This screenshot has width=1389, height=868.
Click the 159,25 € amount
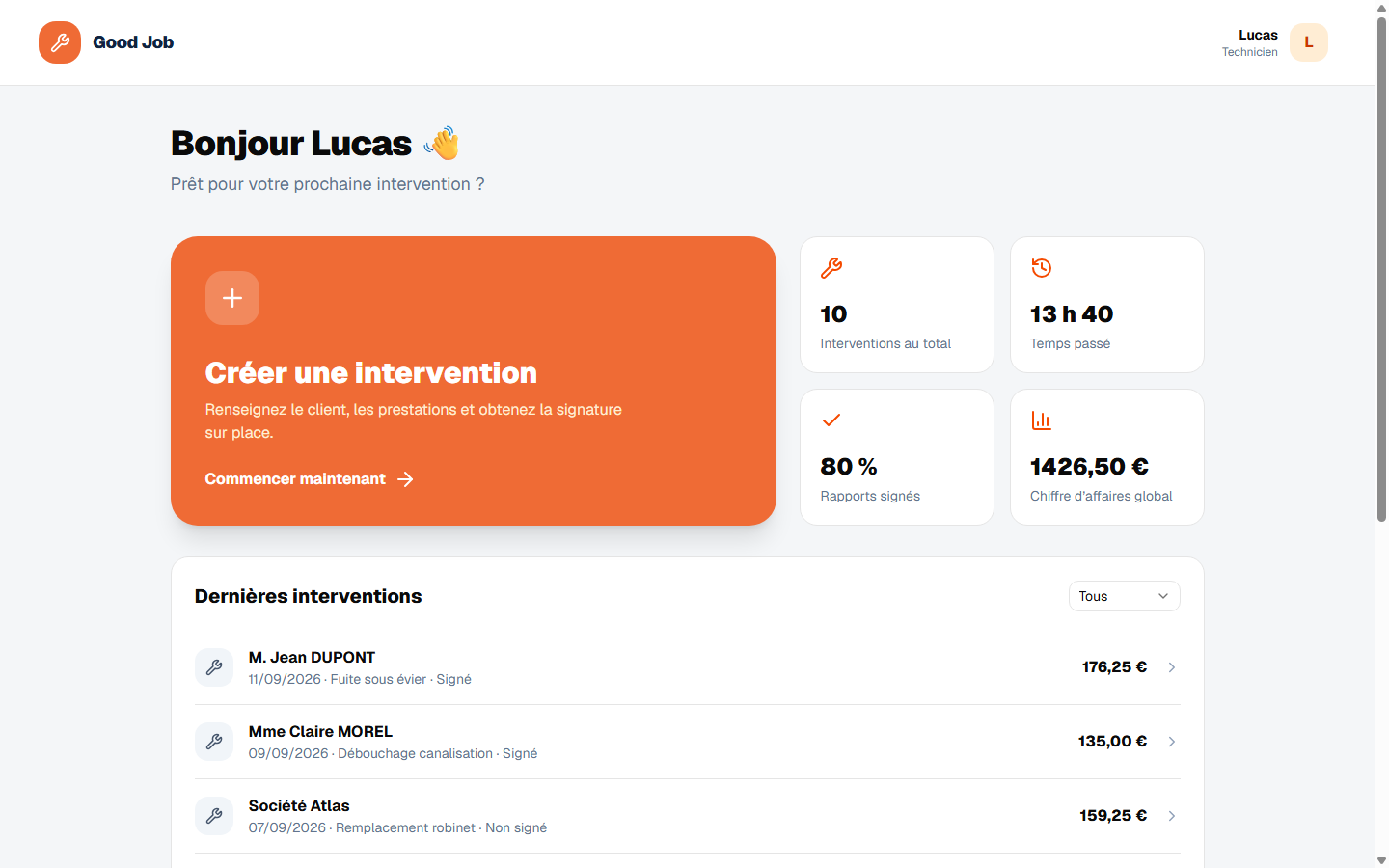(x=1113, y=816)
